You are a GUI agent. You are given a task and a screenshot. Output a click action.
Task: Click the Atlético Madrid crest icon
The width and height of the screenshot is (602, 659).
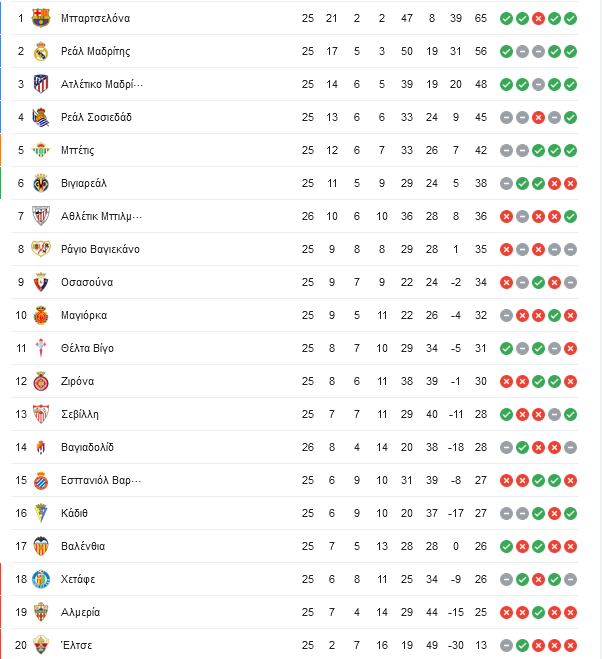click(41, 84)
